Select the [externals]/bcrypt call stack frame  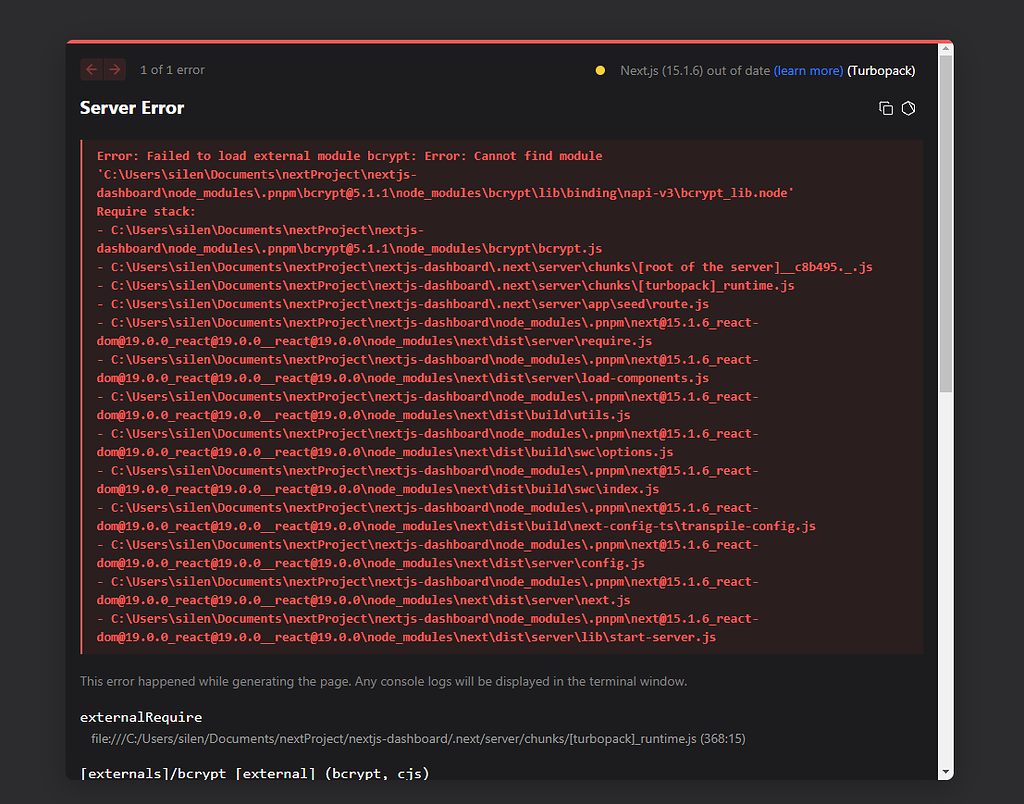(255, 773)
